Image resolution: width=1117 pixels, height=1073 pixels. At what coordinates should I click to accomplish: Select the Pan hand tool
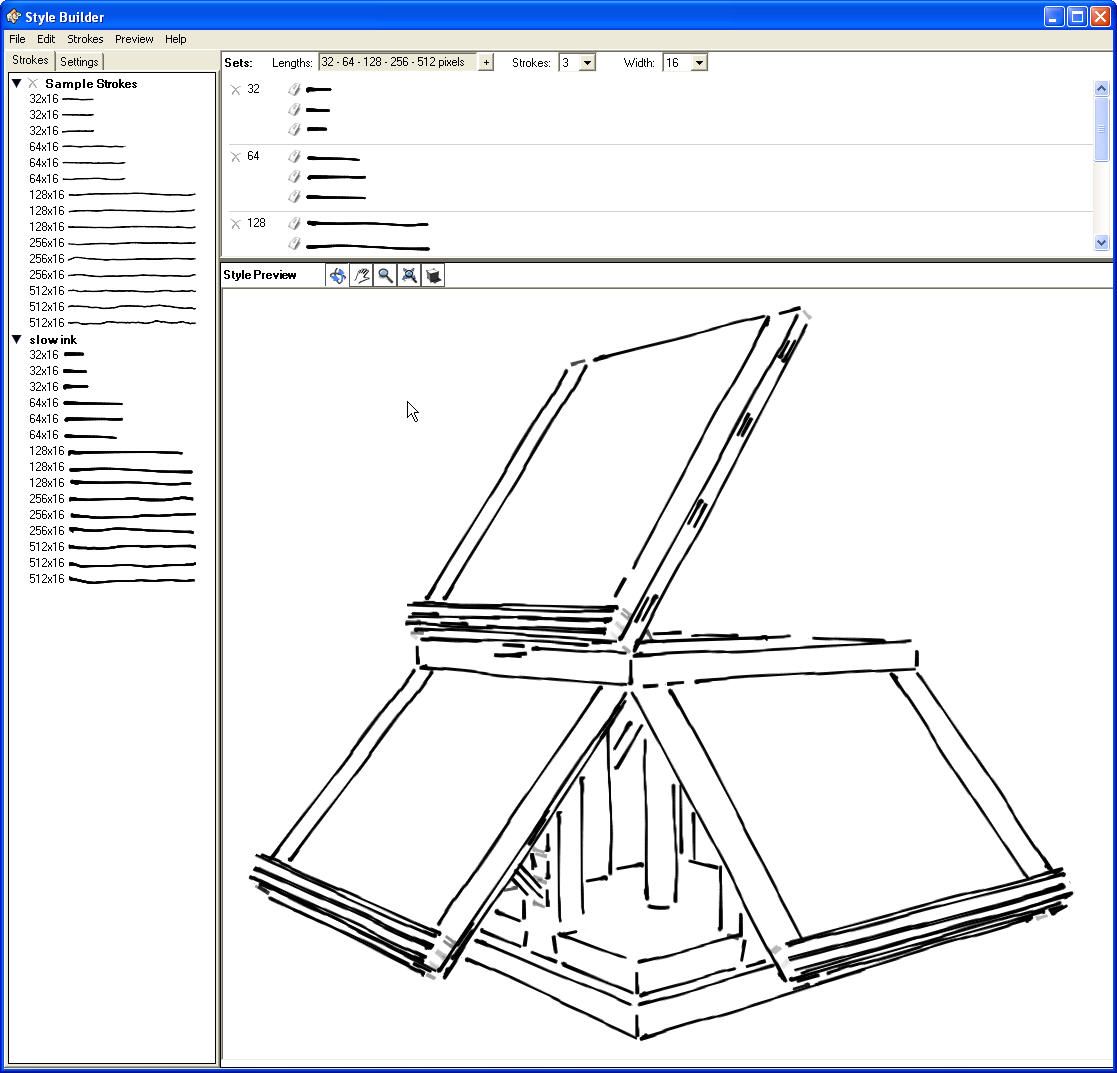(362, 275)
